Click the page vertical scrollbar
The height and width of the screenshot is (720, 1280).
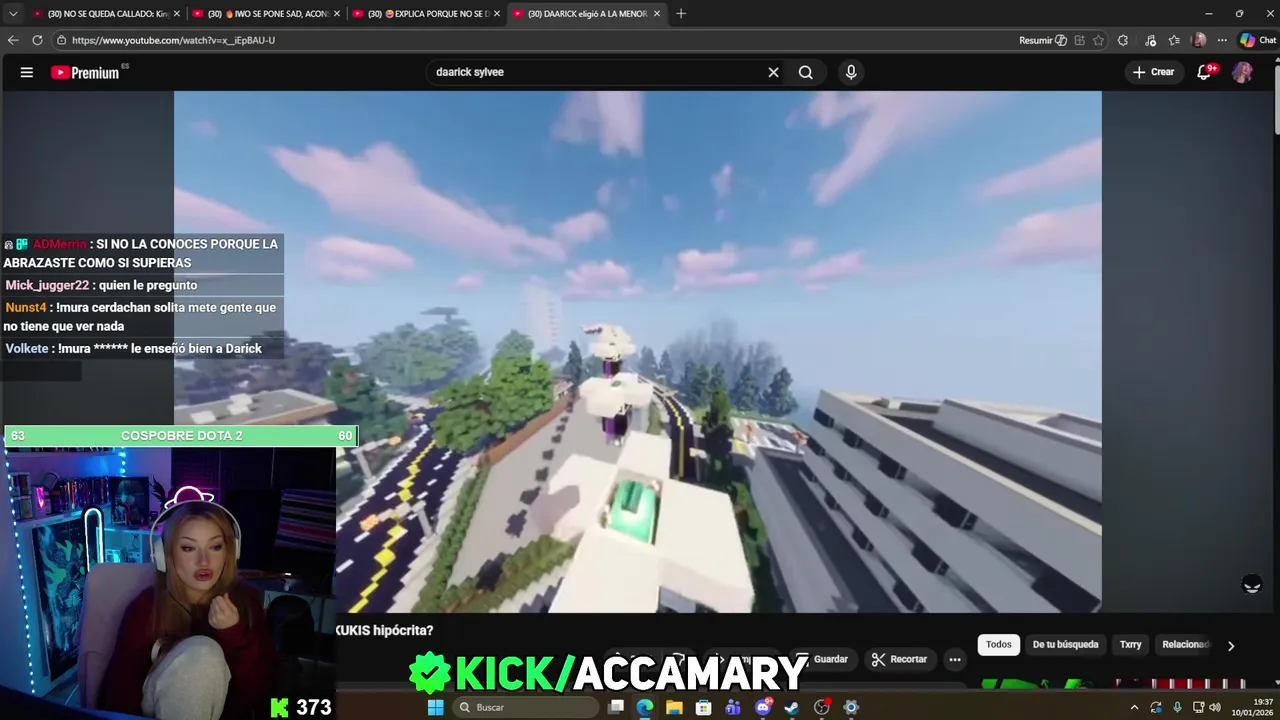click(1275, 97)
